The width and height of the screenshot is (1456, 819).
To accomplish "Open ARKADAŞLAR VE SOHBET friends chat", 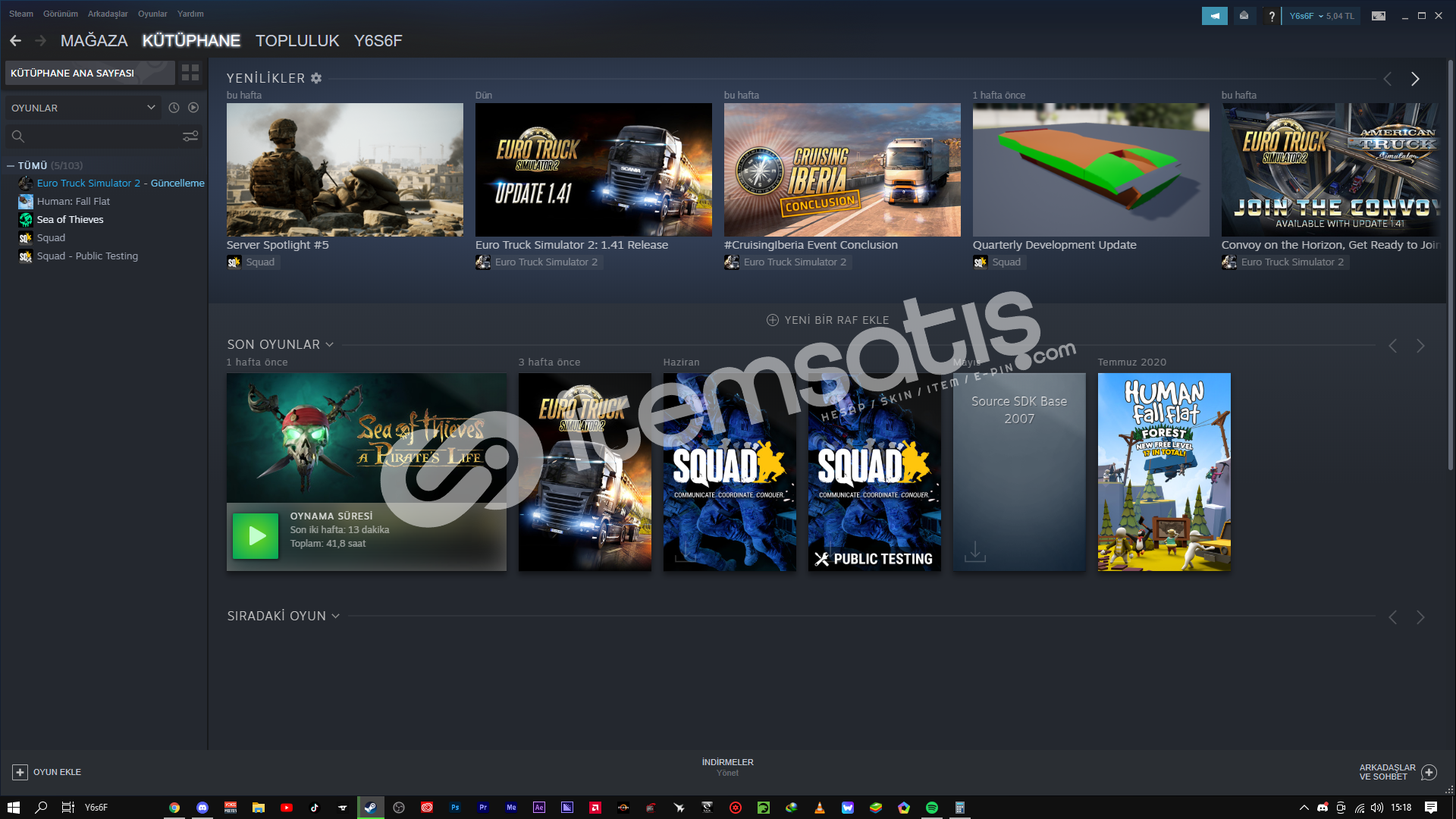I will pyautogui.click(x=1398, y=772).
